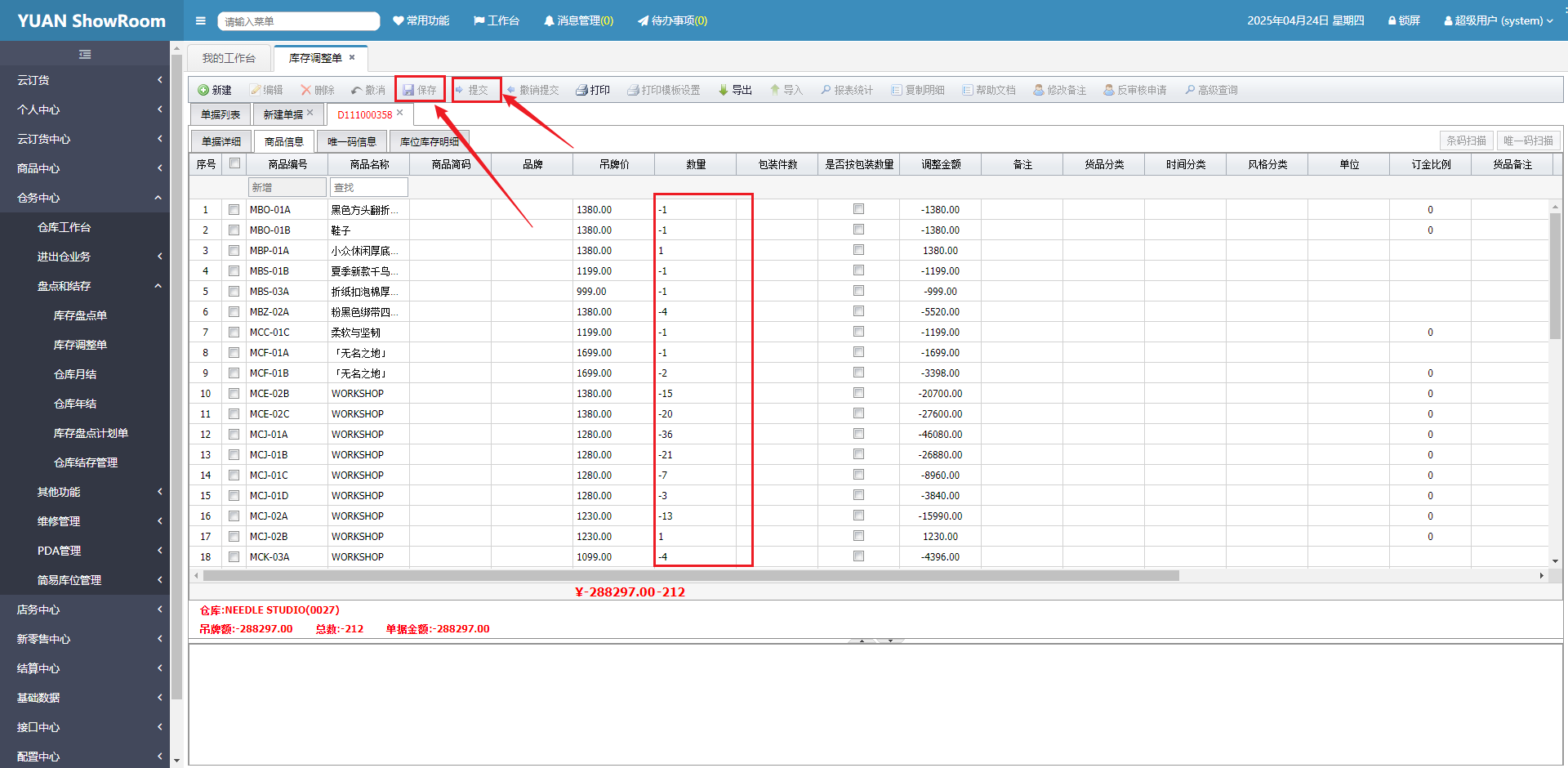Check the row checkbox for MBZ-02A
Screen dimensions: 1568x768
pos(234,311)
